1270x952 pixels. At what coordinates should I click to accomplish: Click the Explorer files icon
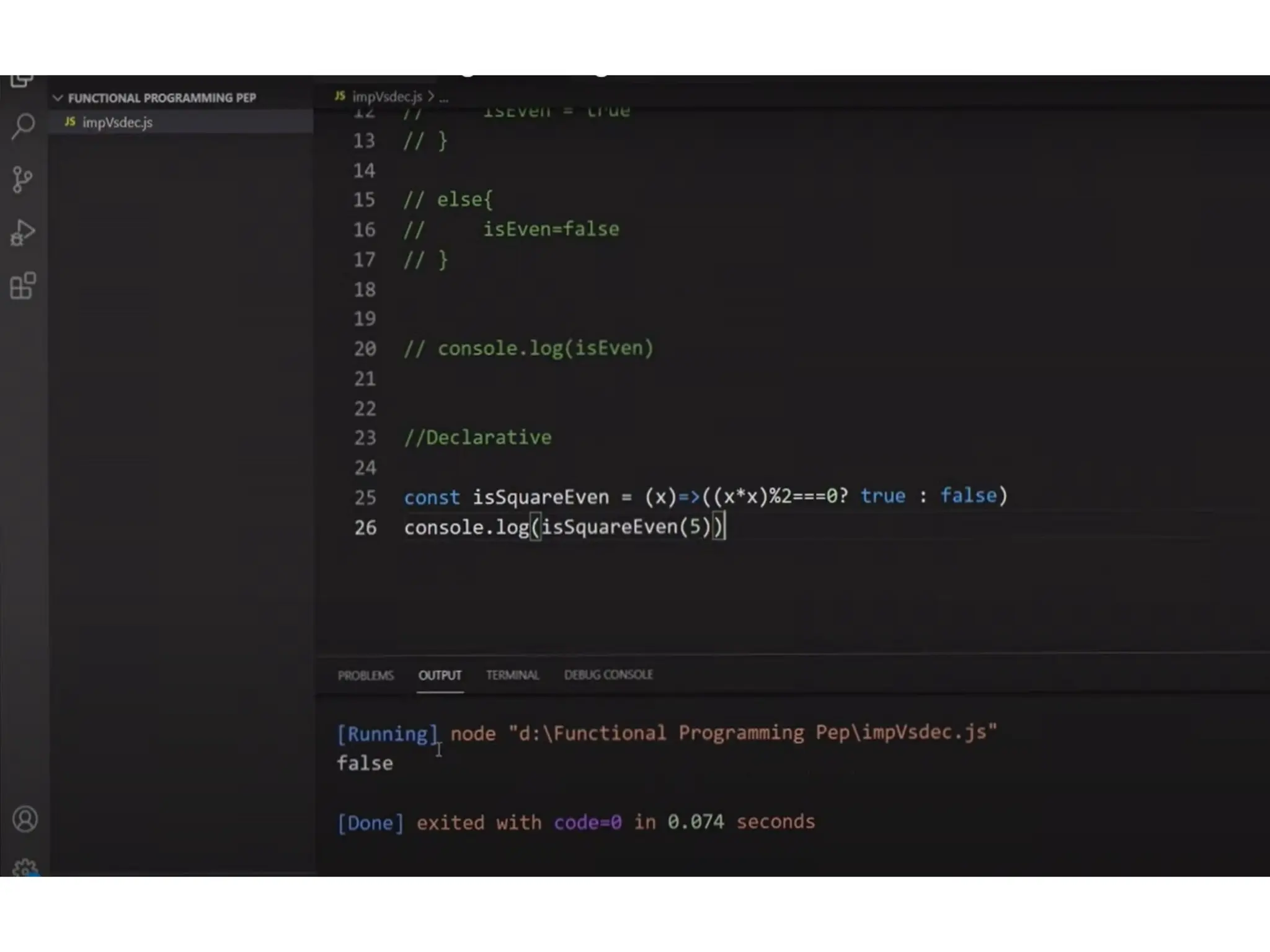22,81
